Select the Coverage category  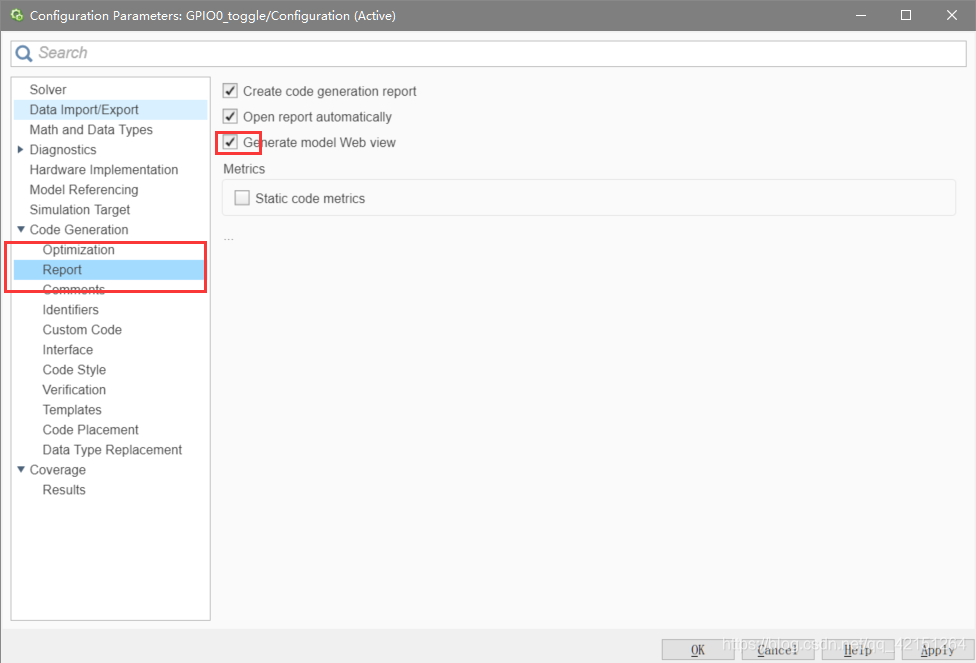coord(58,470)
